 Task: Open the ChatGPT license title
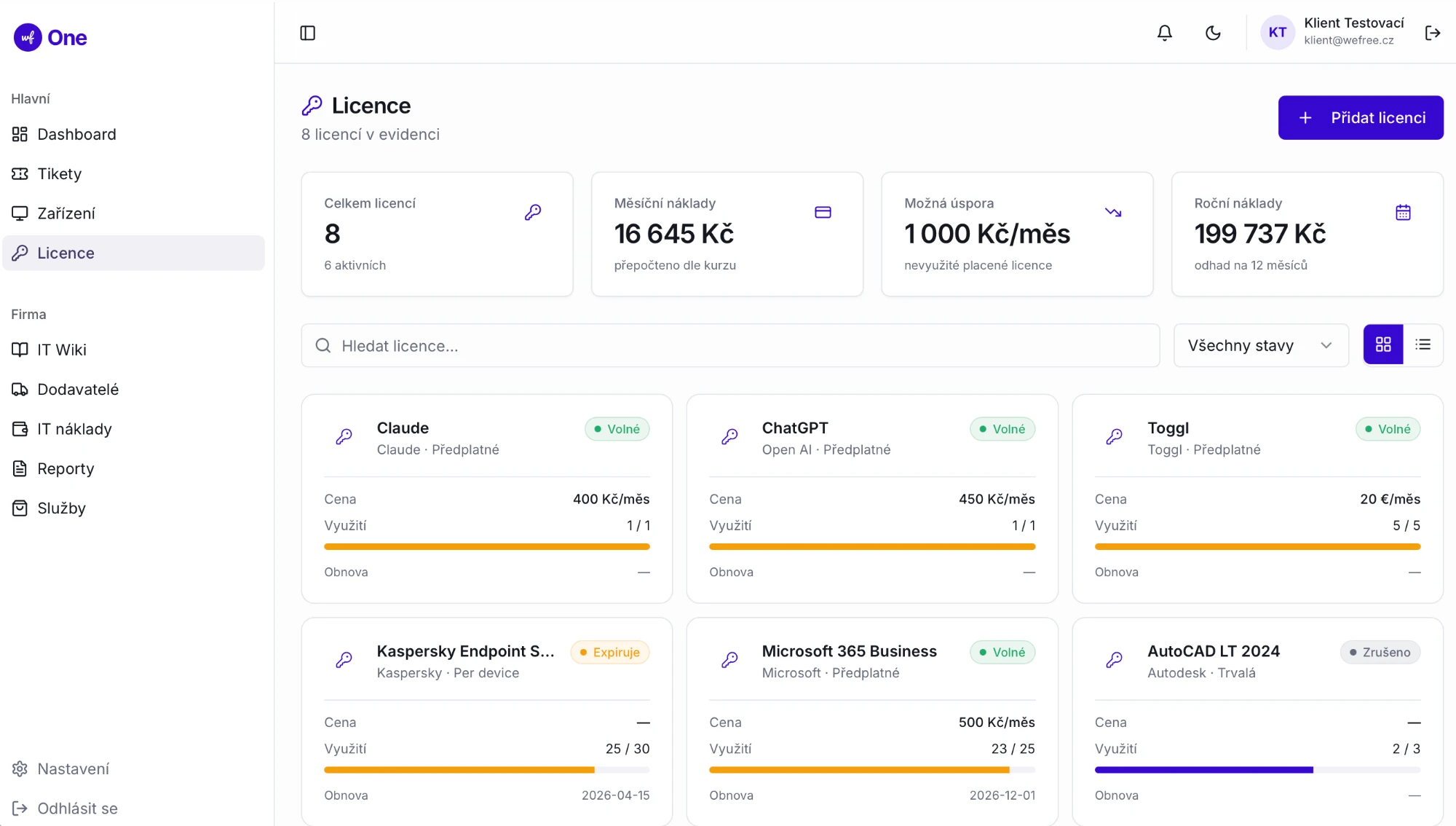pyautogui.click(x=795, y=428)
